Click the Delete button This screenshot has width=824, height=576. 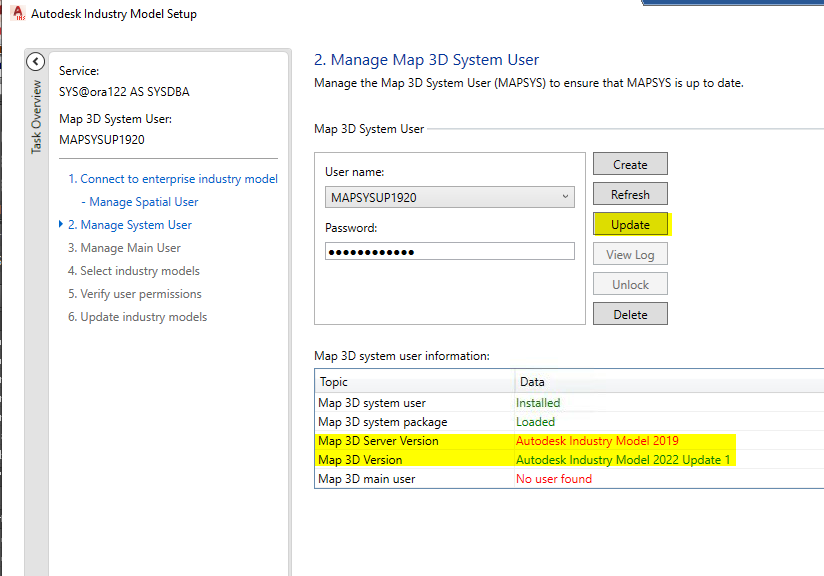tap(630, 314)
